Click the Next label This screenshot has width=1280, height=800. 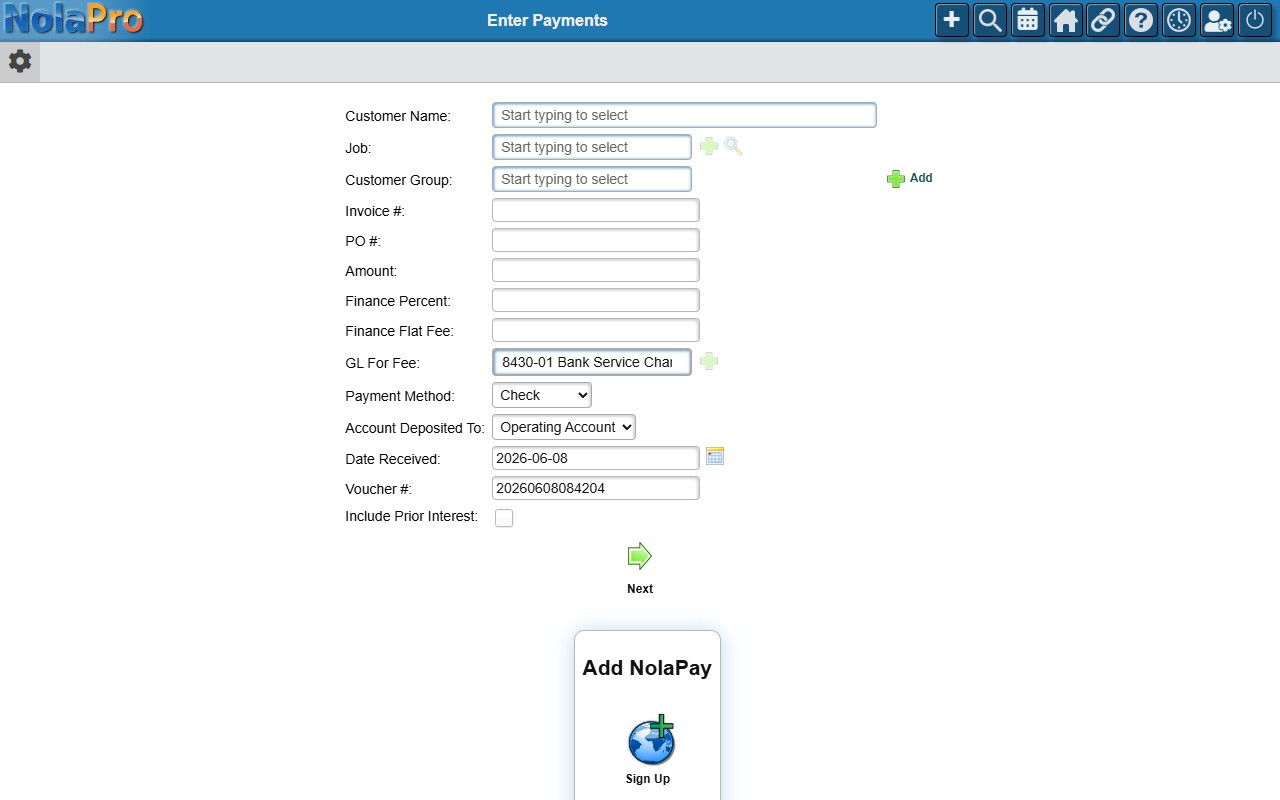[640, 589]
